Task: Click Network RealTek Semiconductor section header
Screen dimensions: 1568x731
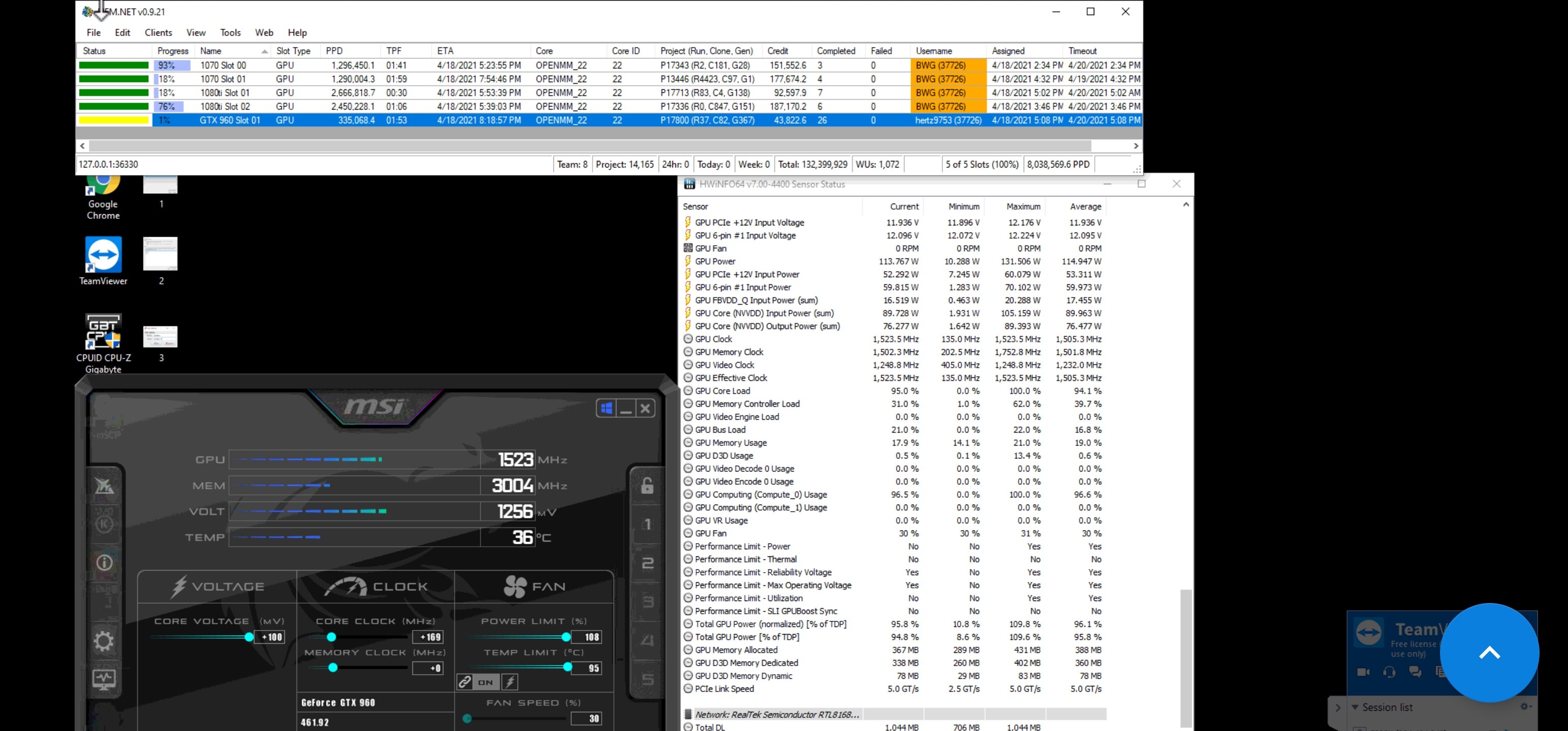Action: tap(893, 715)
